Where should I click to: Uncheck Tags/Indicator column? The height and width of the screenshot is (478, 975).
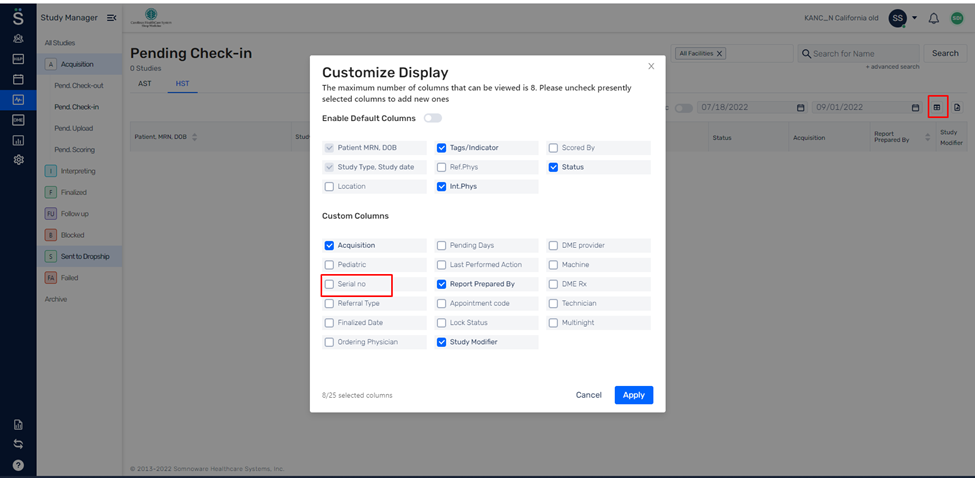pos(441,148)
